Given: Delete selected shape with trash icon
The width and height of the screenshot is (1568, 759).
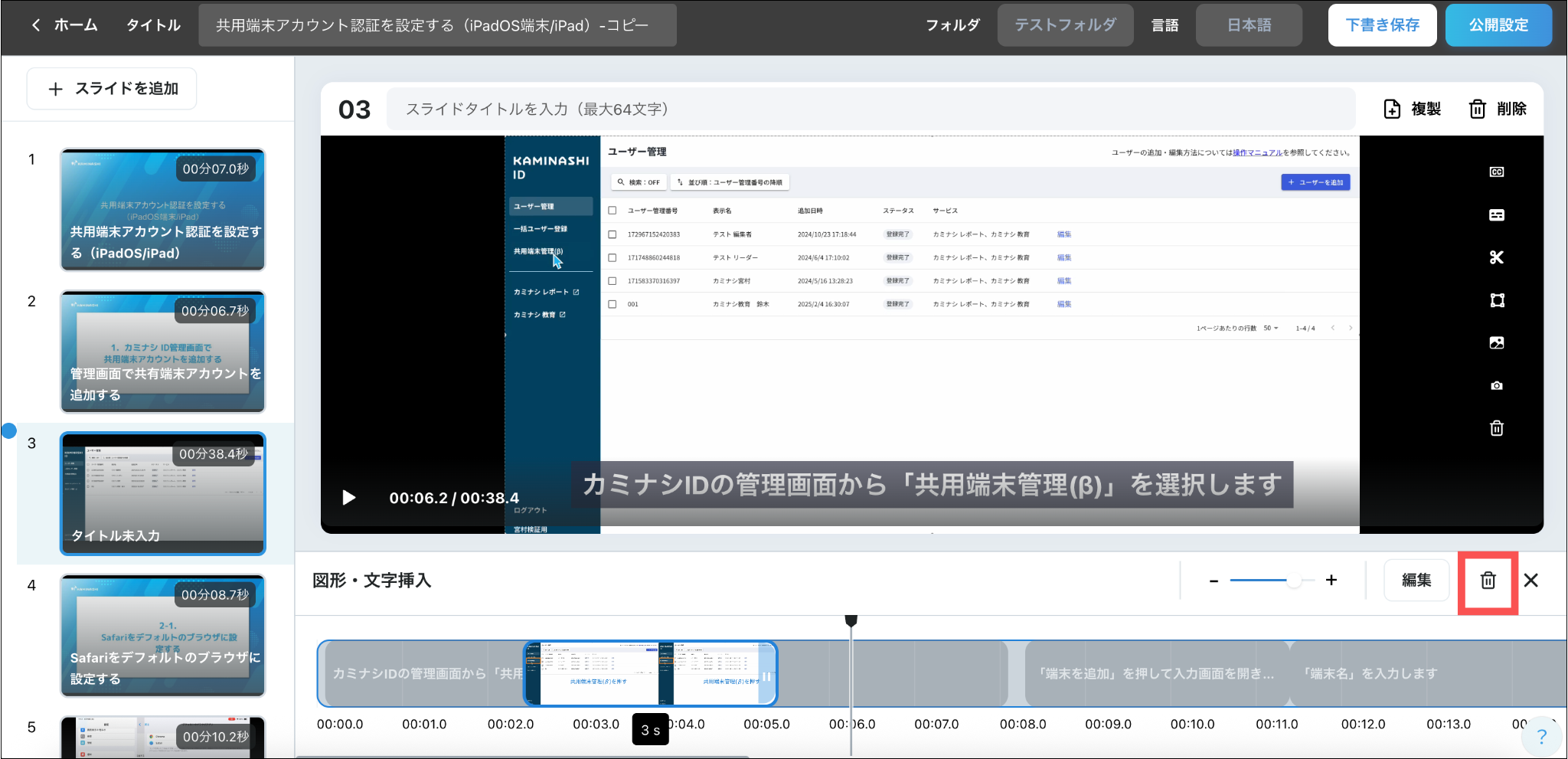Looking at the screenshot, I should 1488,581.
